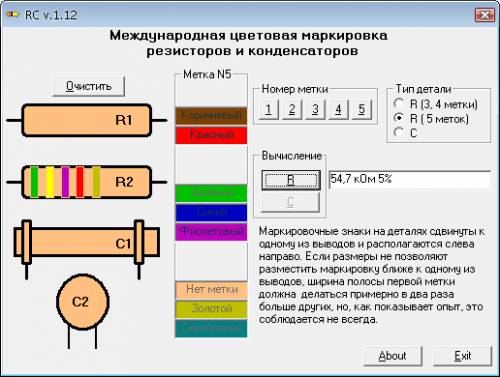The height and width of the screenshot is (377, 500).
Task: Pick the violet Фиолетовый color swatch
Action: pyautogui.click(x=211, y=232)
